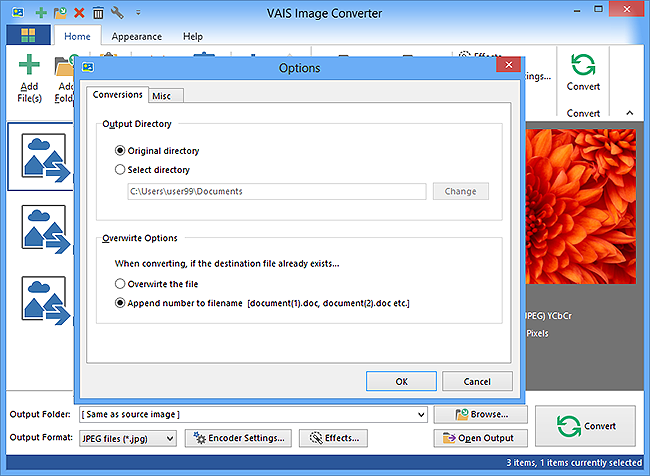Screen dimensions: 650x476
Task: Click Cancel in the Options dialog
Action: (477, 381)
